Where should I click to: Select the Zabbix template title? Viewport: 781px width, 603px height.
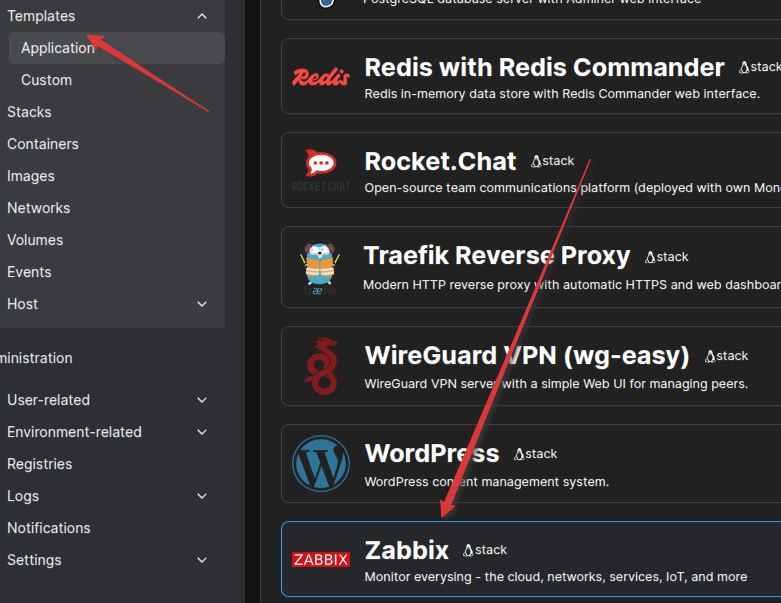point(406,550)
